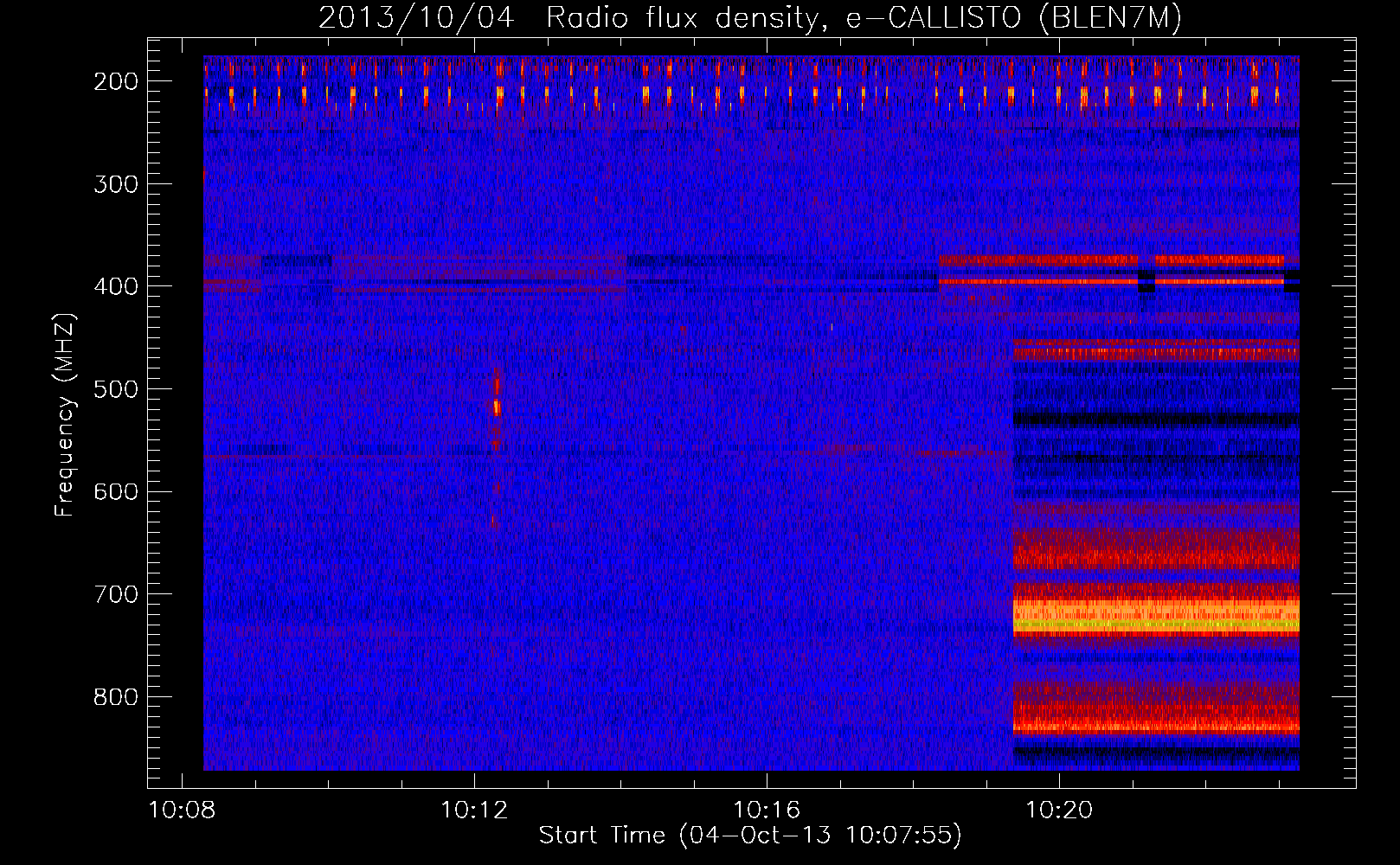Click the 400 frequency tick label
Screen dimensions: 1400x865
coord(116,286)
